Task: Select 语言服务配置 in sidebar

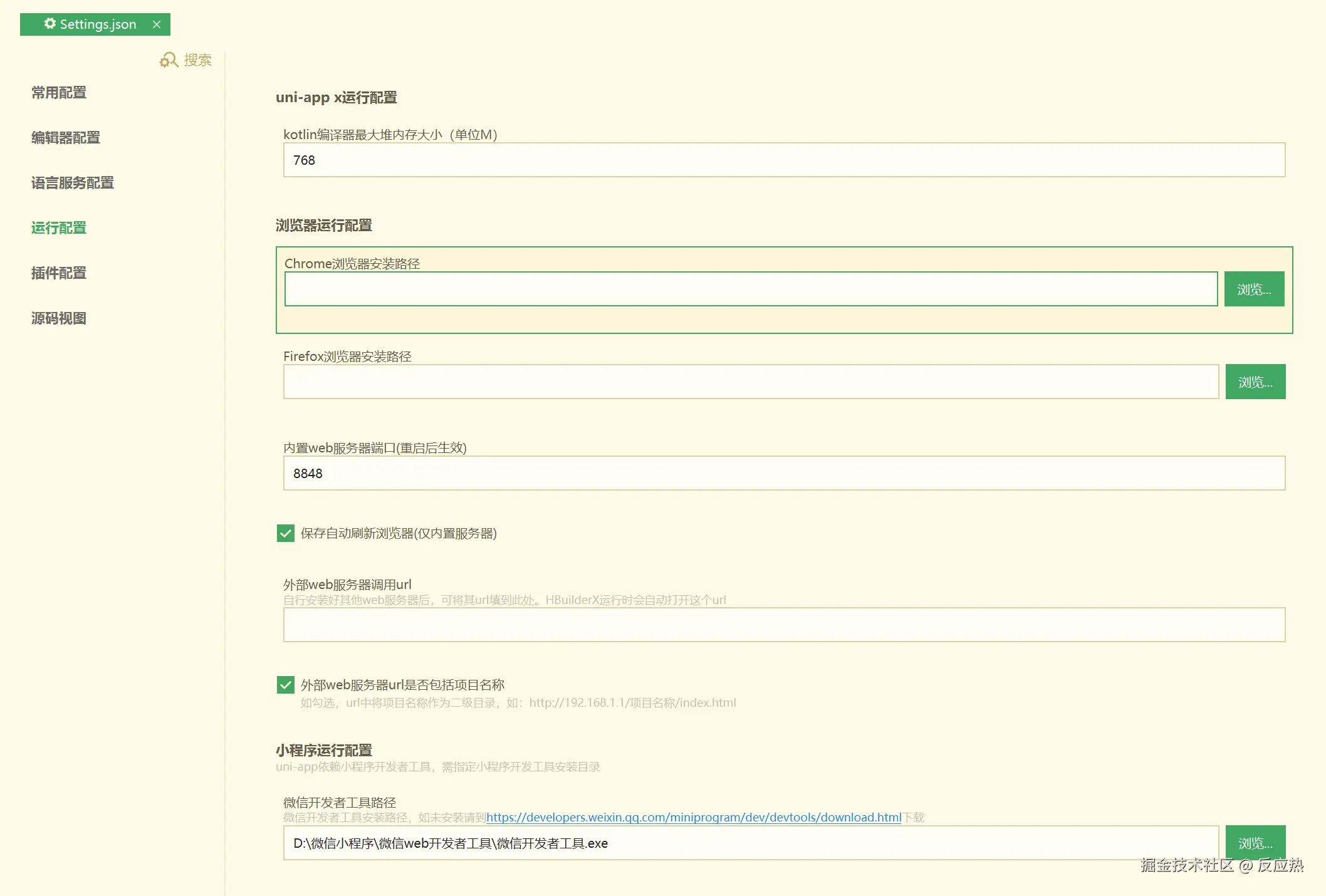Action: [73, 183]
